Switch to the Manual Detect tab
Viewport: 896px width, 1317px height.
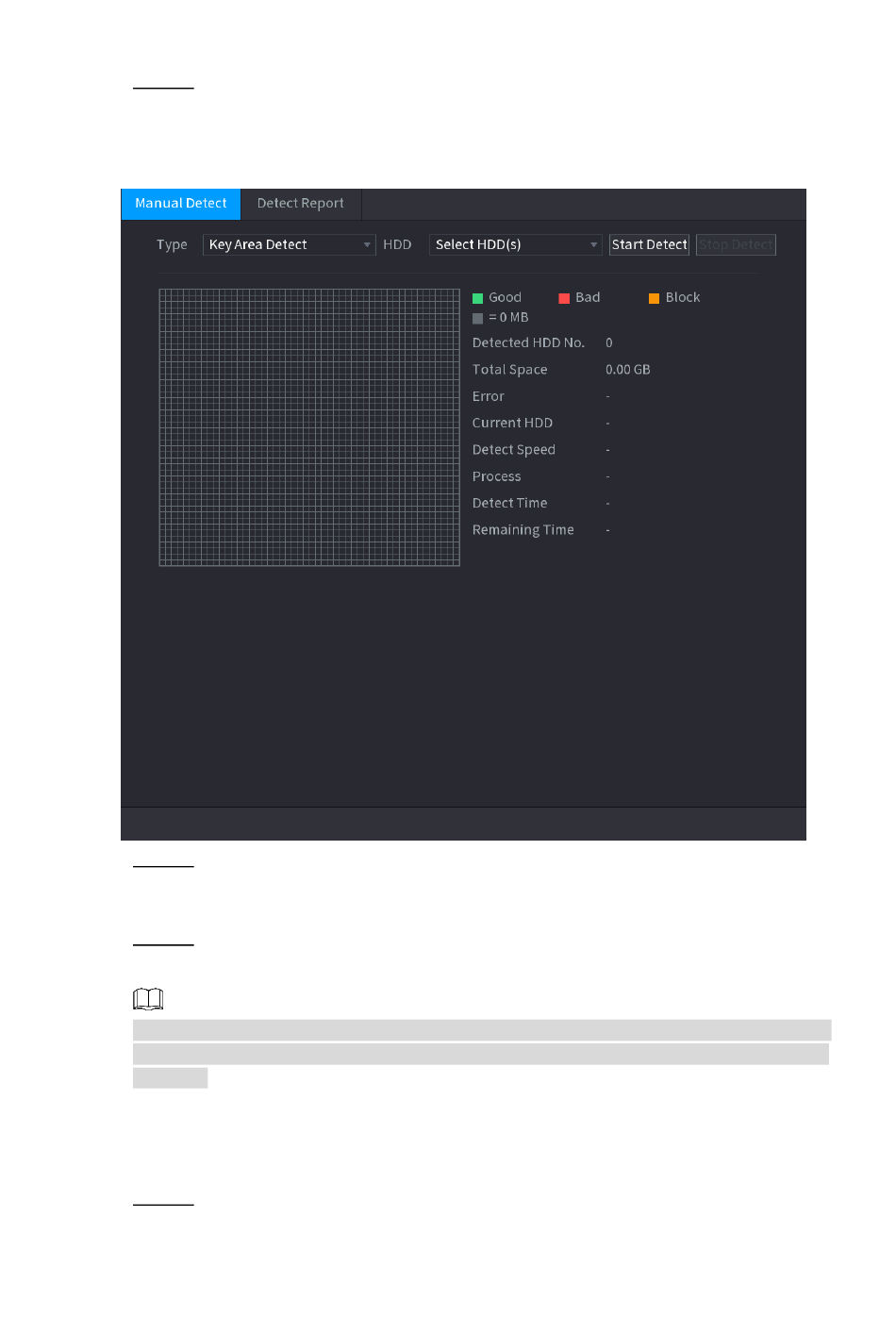[x=180, y=204]
